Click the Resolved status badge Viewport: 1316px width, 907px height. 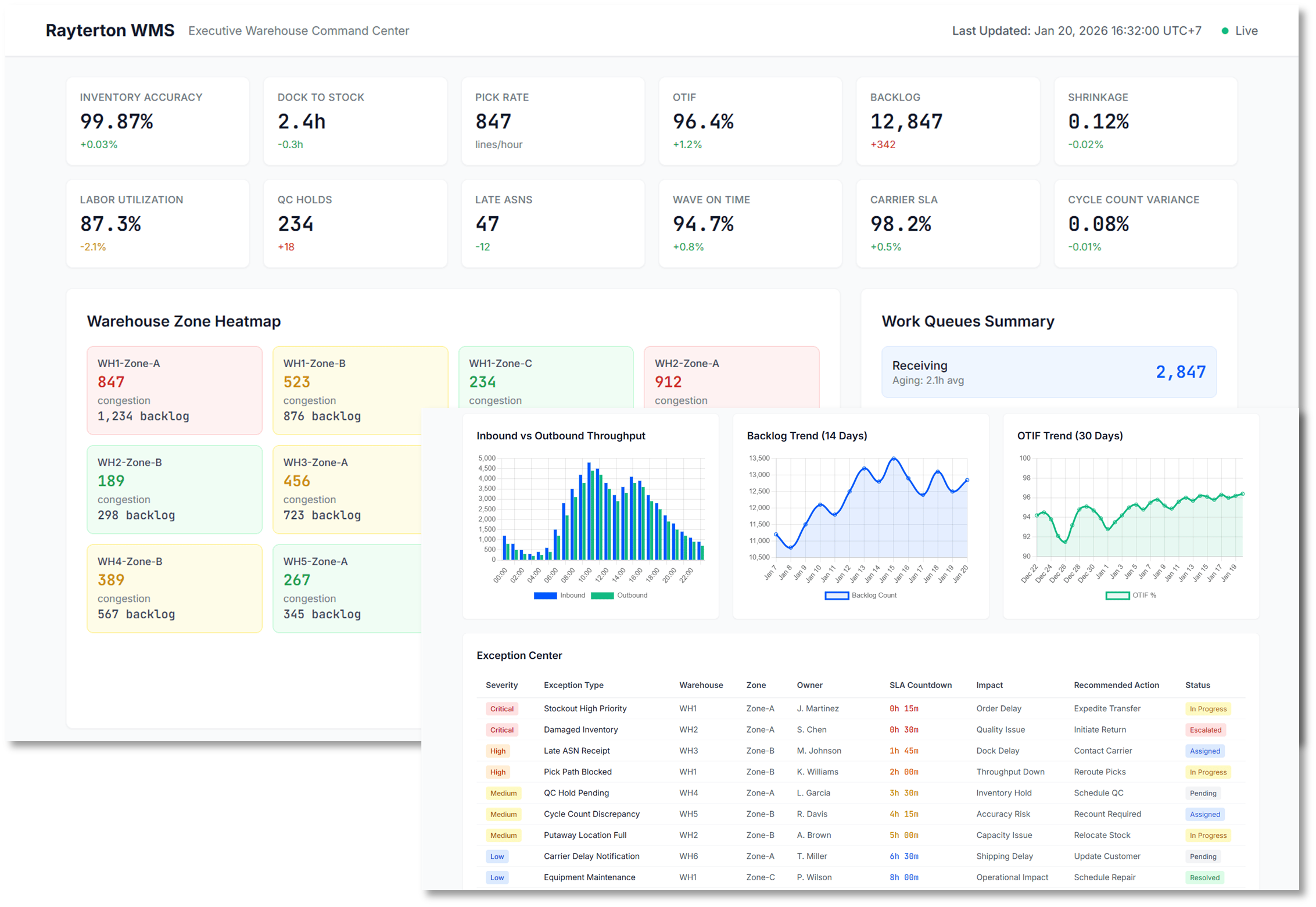tap(1204, 877)
